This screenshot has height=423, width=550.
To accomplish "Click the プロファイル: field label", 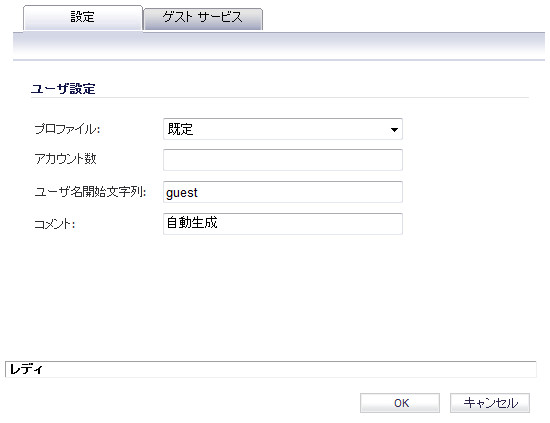I will click(67, 129).
